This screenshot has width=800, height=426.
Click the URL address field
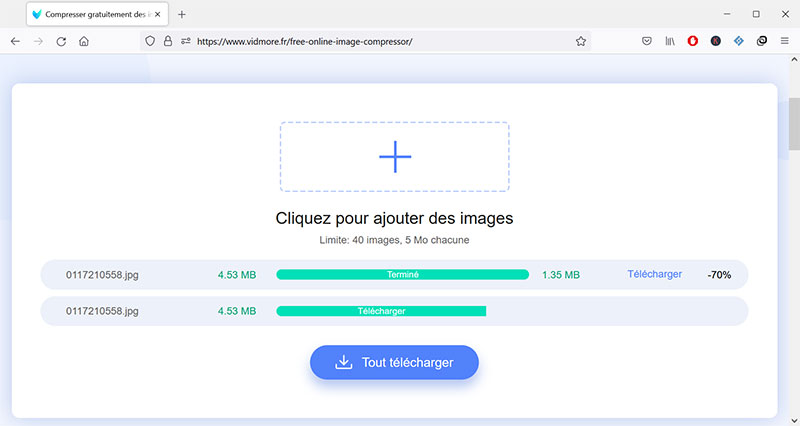coord(380,41)
